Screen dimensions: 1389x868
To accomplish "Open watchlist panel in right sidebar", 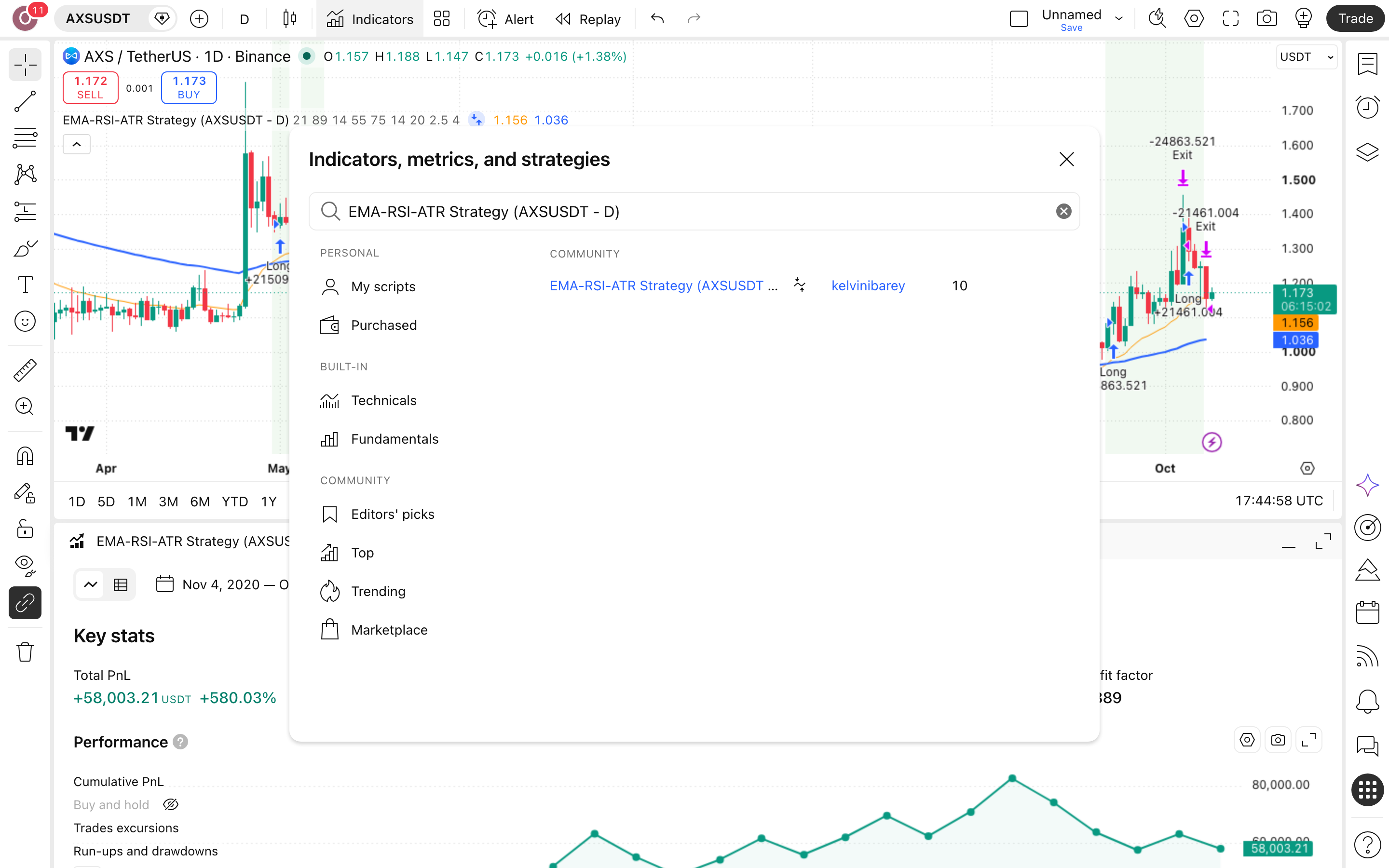I will point(1367,64).
